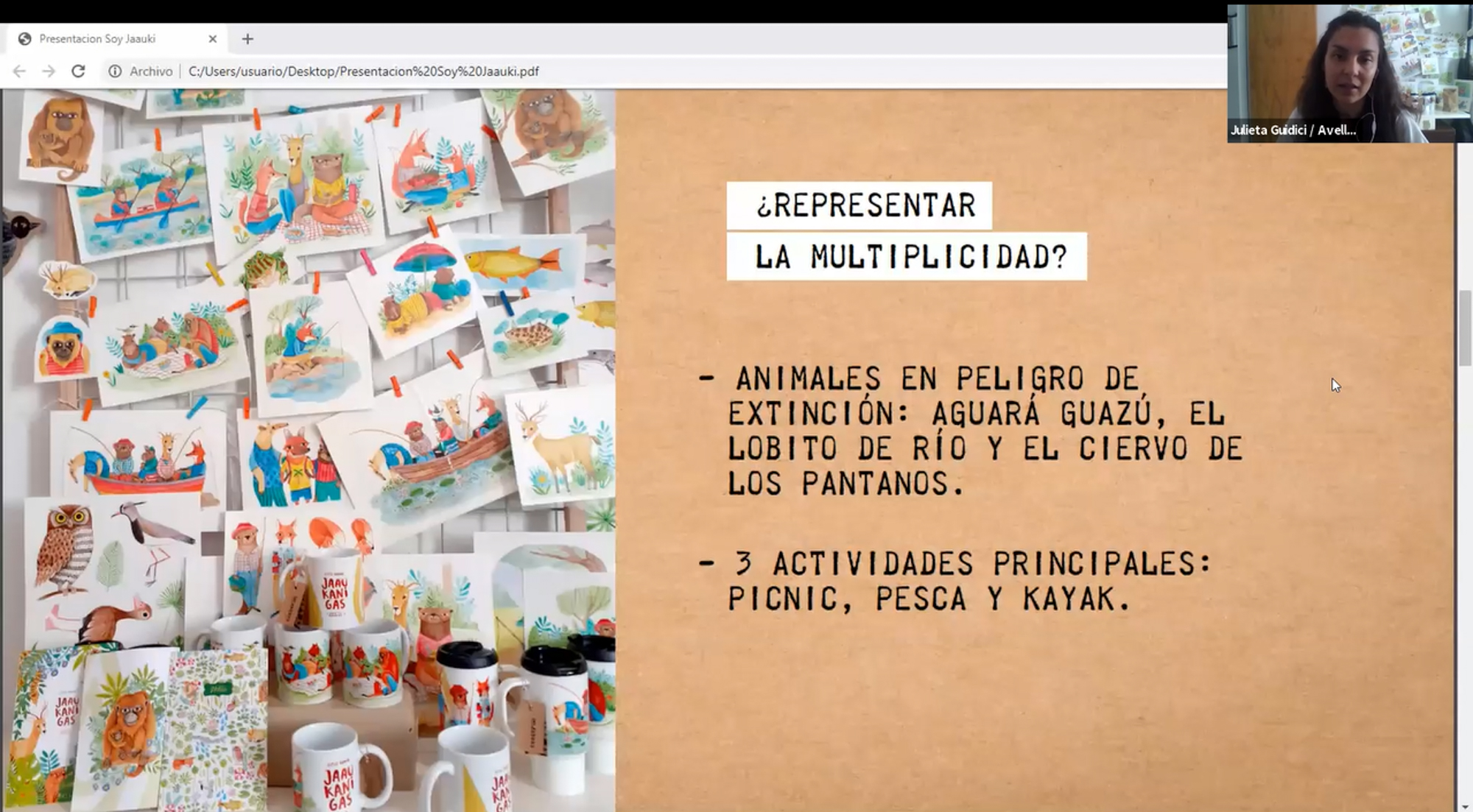Click the address bar file path

point(363,71)
